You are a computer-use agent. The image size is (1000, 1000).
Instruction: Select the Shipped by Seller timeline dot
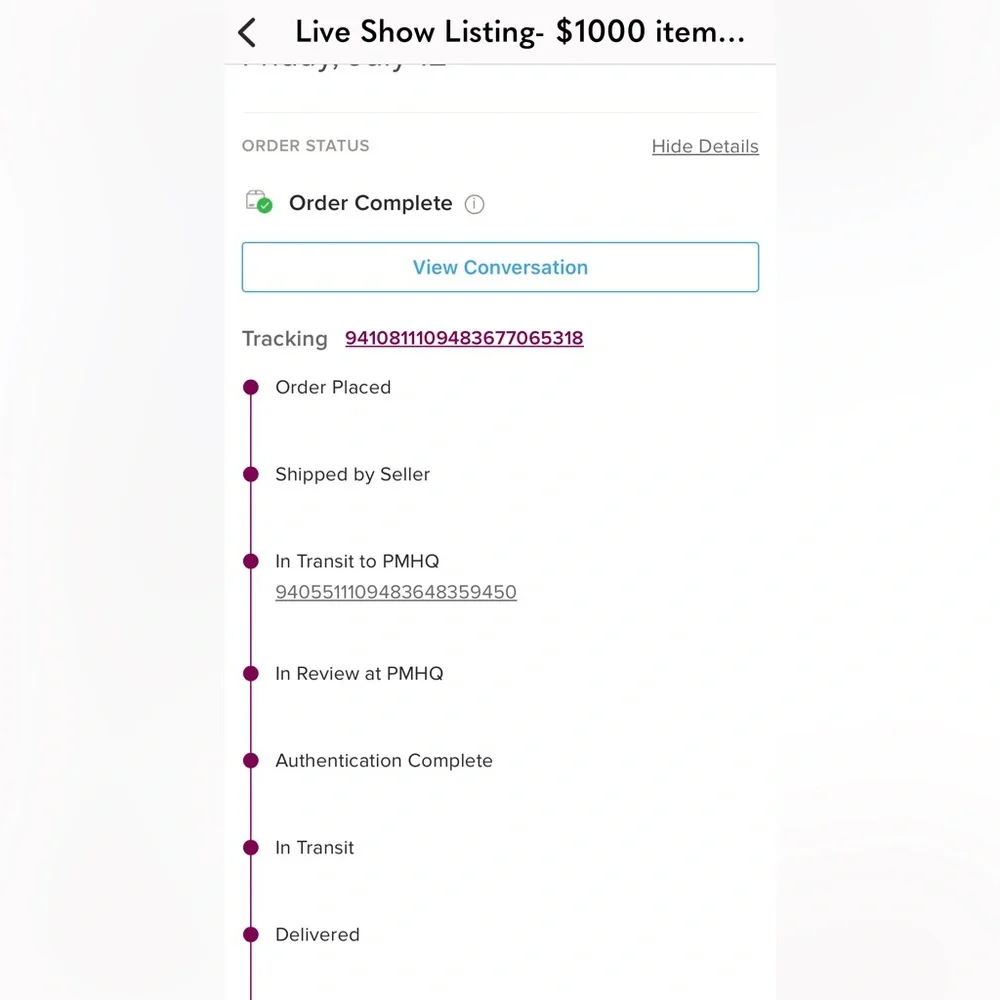tap(251, 474)
